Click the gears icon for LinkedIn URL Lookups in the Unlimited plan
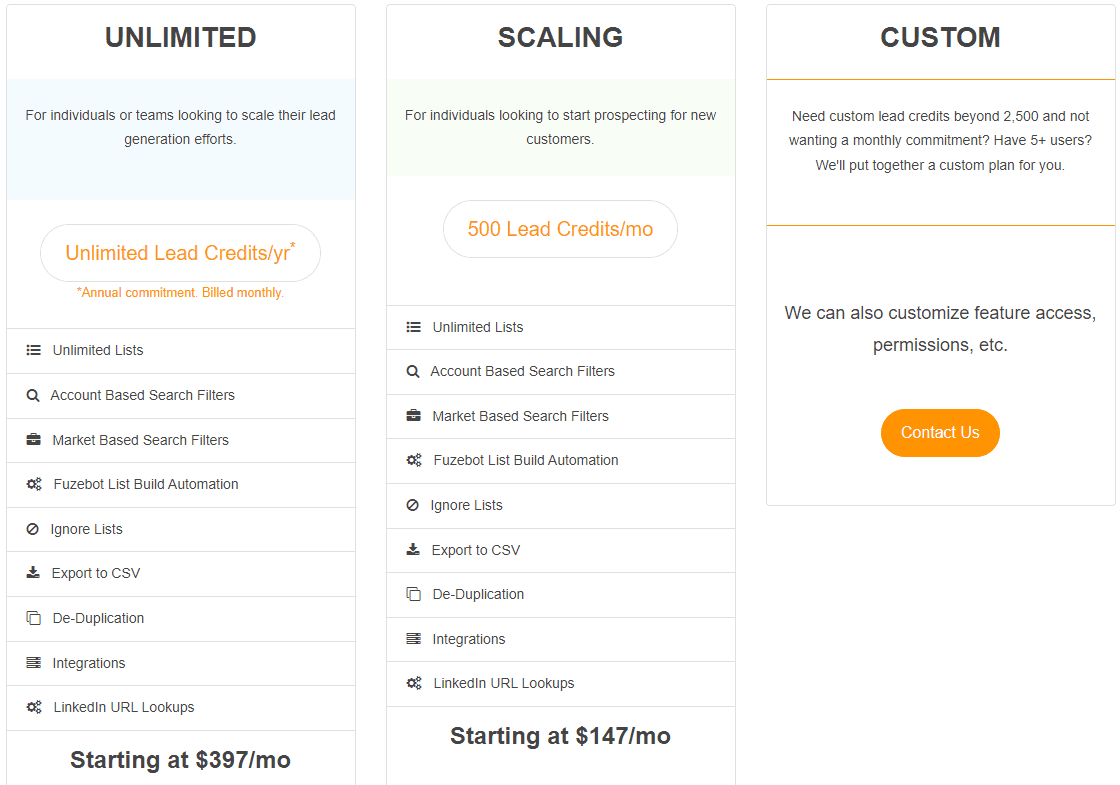The width and height of the screenshot is (1120, 785). click(x=34, y=707)
